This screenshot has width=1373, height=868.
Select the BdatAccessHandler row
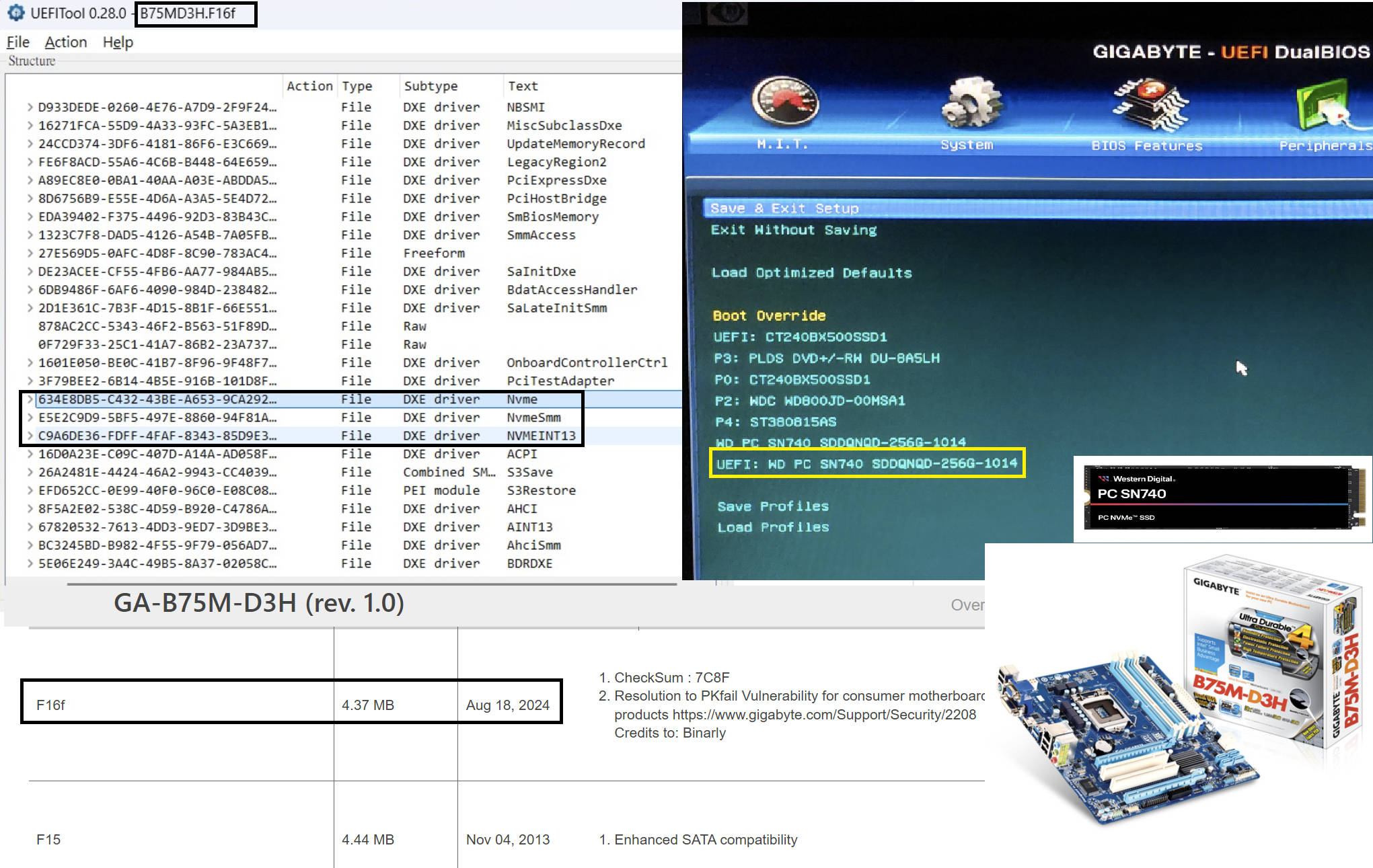[x=344, y=289]
